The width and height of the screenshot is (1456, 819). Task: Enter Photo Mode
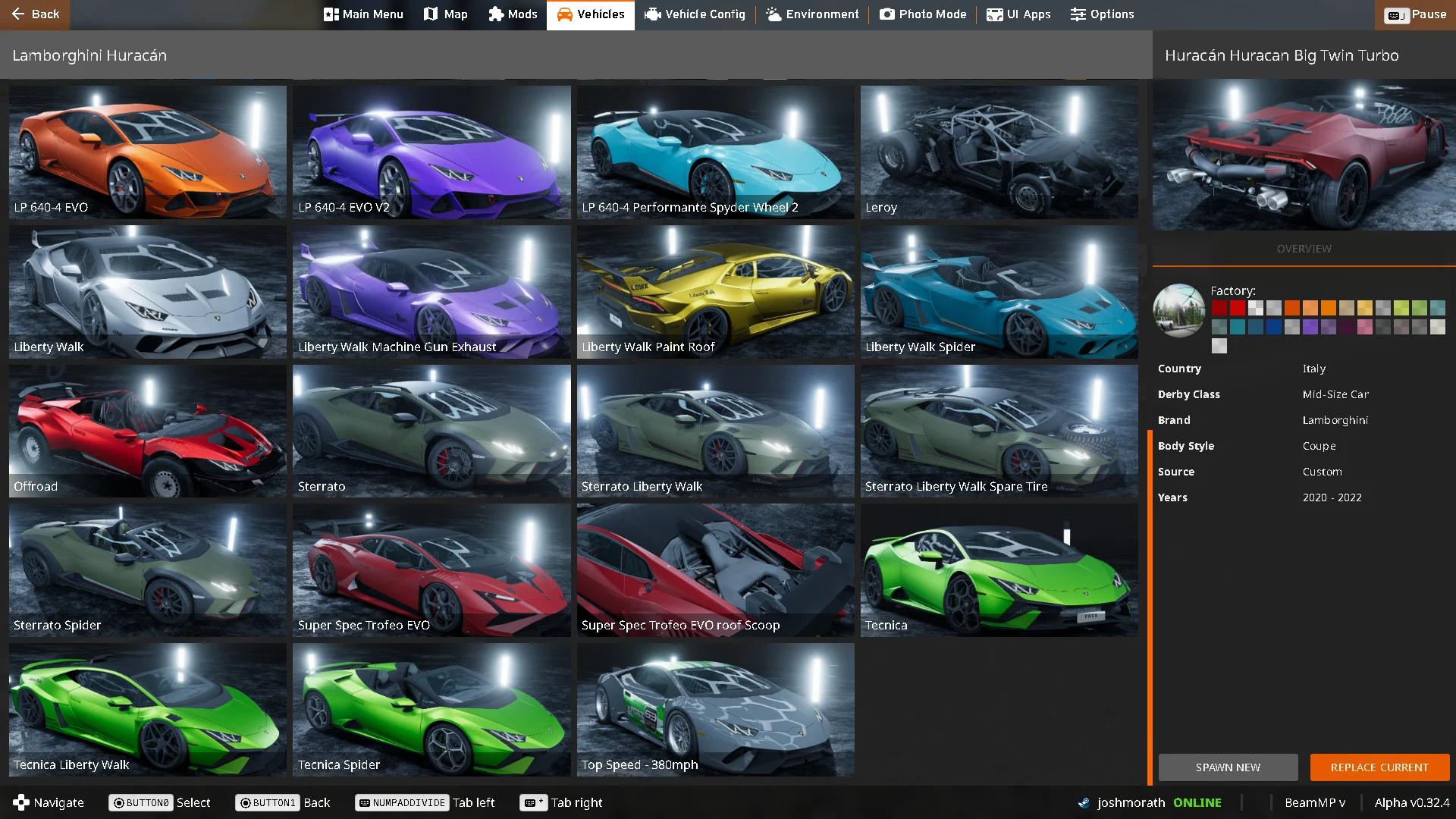pyautogui.click(x=923, y=14)
